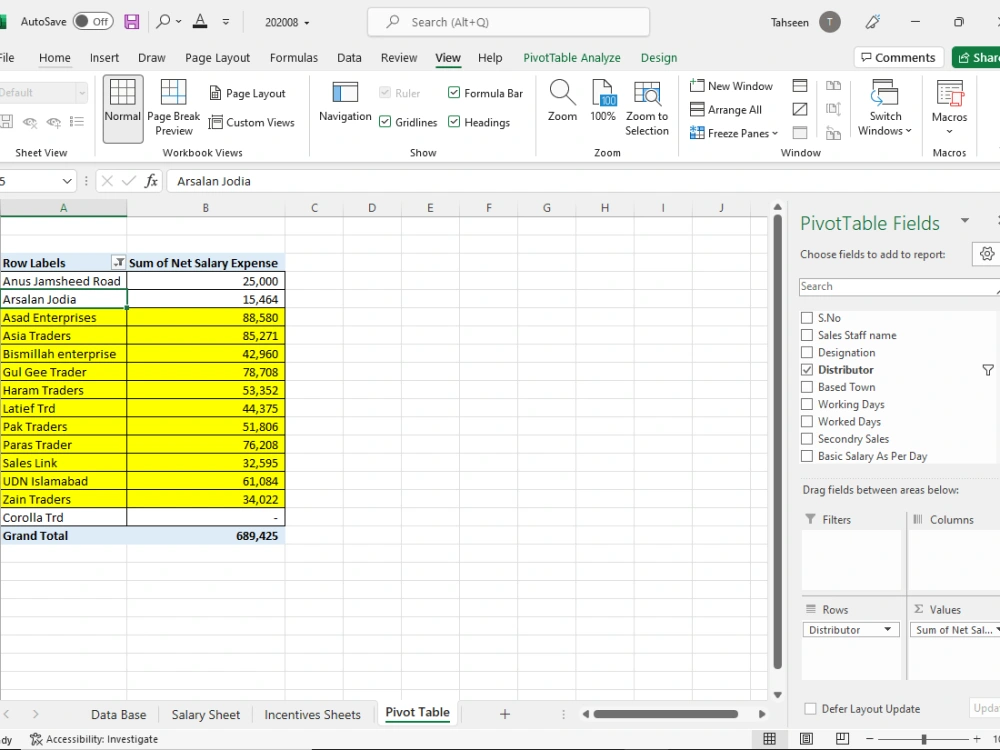
Task: Click the Insert Function fx icon
Action: 151,181
